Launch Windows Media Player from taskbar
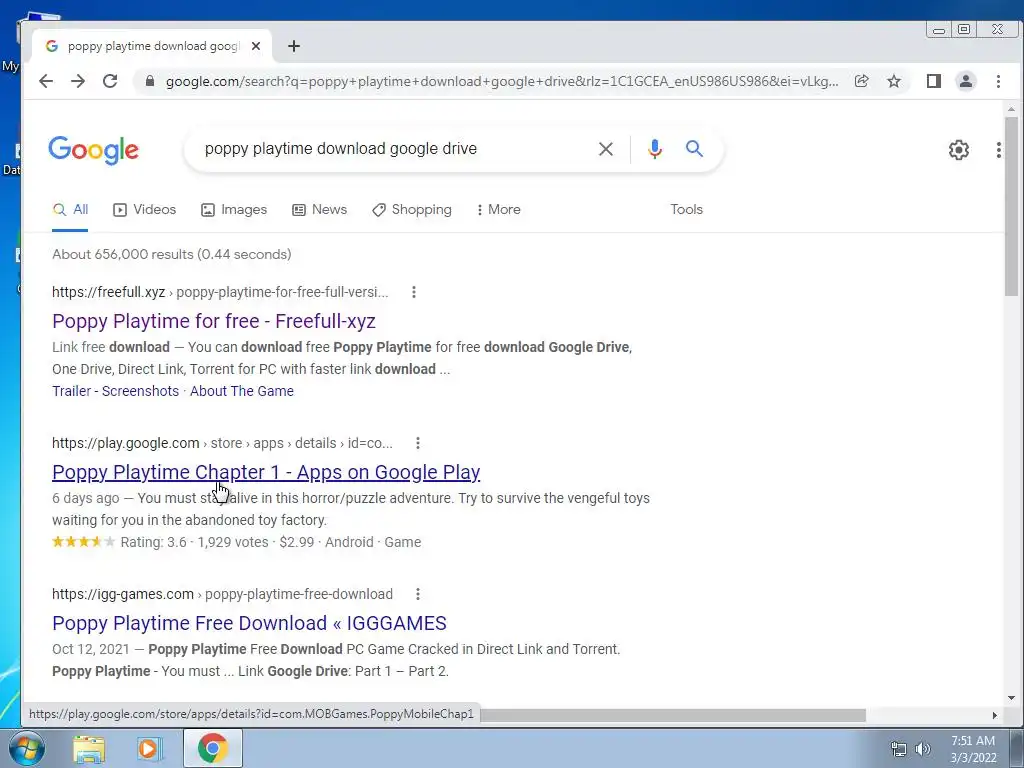The width and height of the screenshot is (1024, 768). pos(148,749)
